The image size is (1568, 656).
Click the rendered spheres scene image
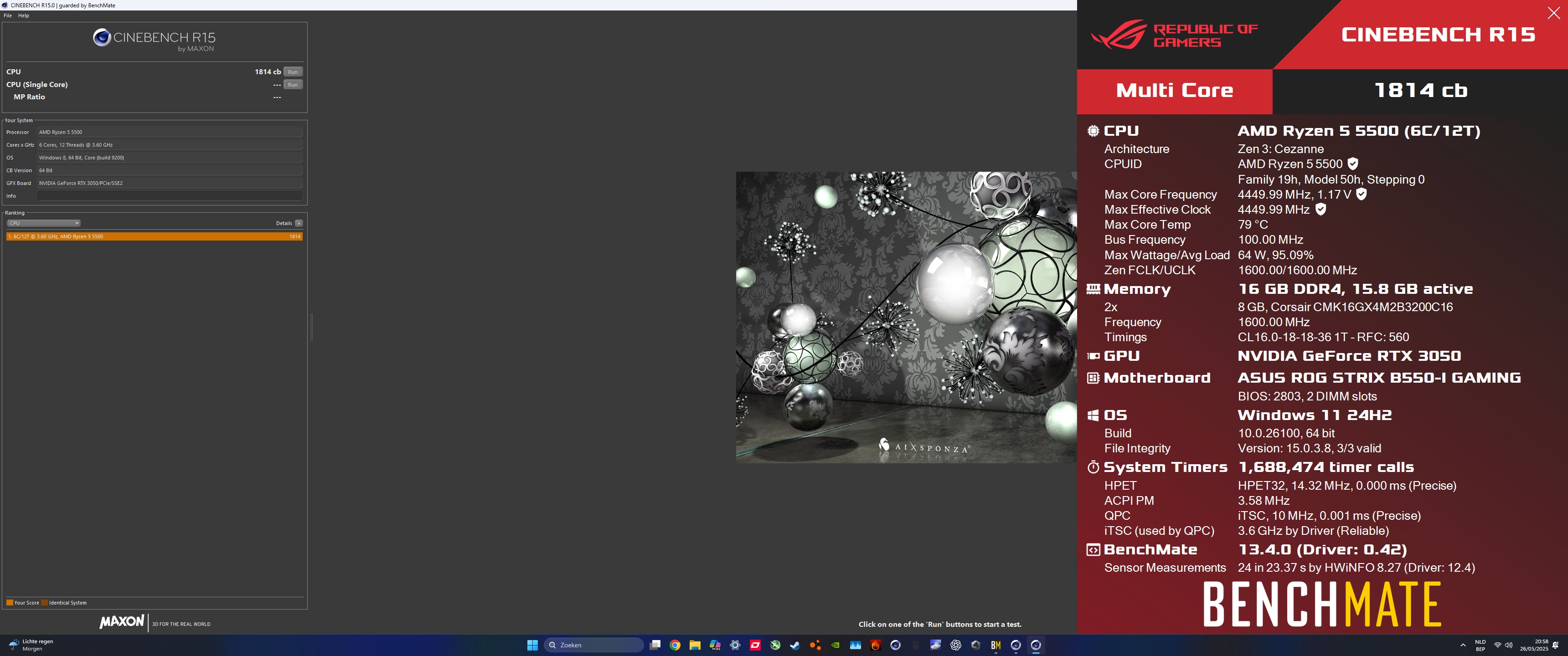pyautogui.click(x=906, y=317)
